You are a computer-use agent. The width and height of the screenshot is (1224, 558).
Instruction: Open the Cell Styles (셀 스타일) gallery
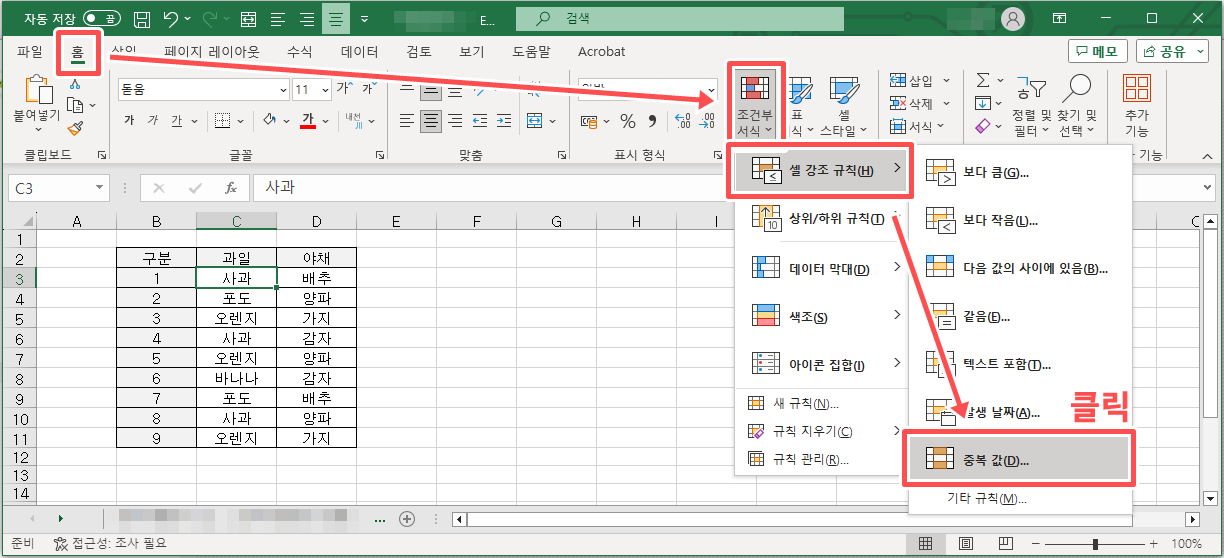tap(845, 105)
